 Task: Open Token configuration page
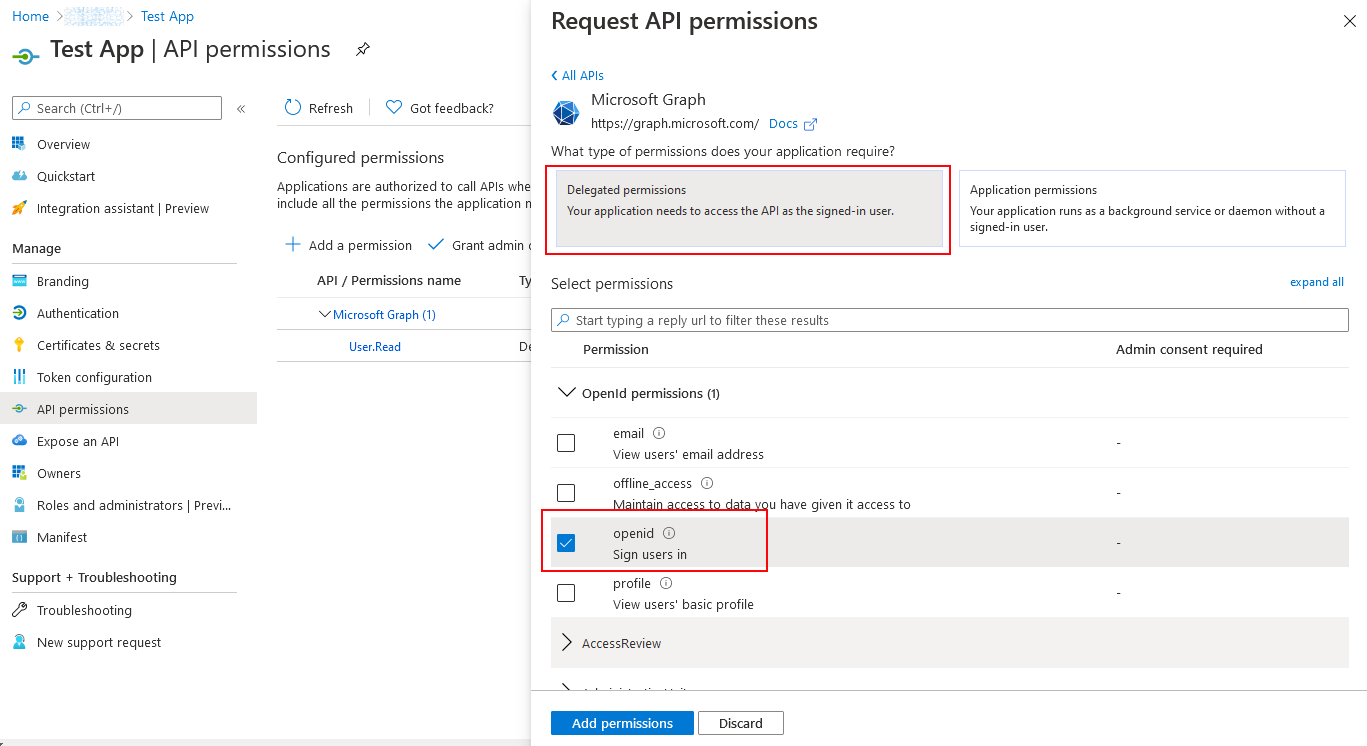click(x=94, y=377)
